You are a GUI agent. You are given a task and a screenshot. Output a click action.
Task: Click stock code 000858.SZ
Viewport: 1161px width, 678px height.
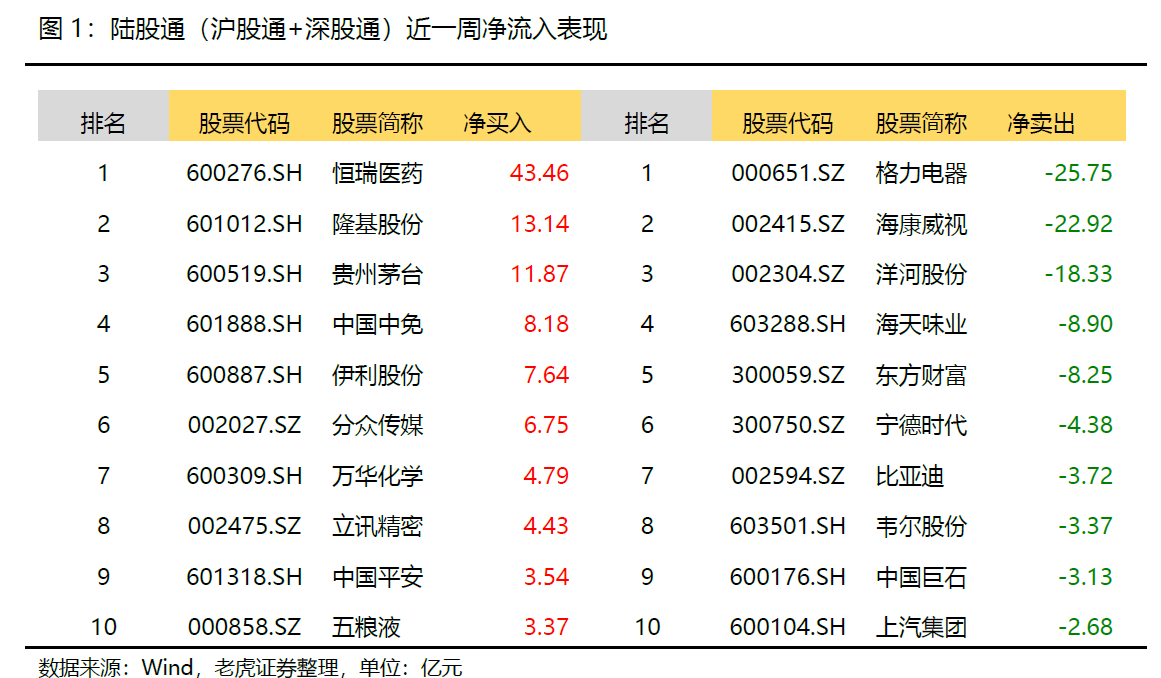[244, 627]
